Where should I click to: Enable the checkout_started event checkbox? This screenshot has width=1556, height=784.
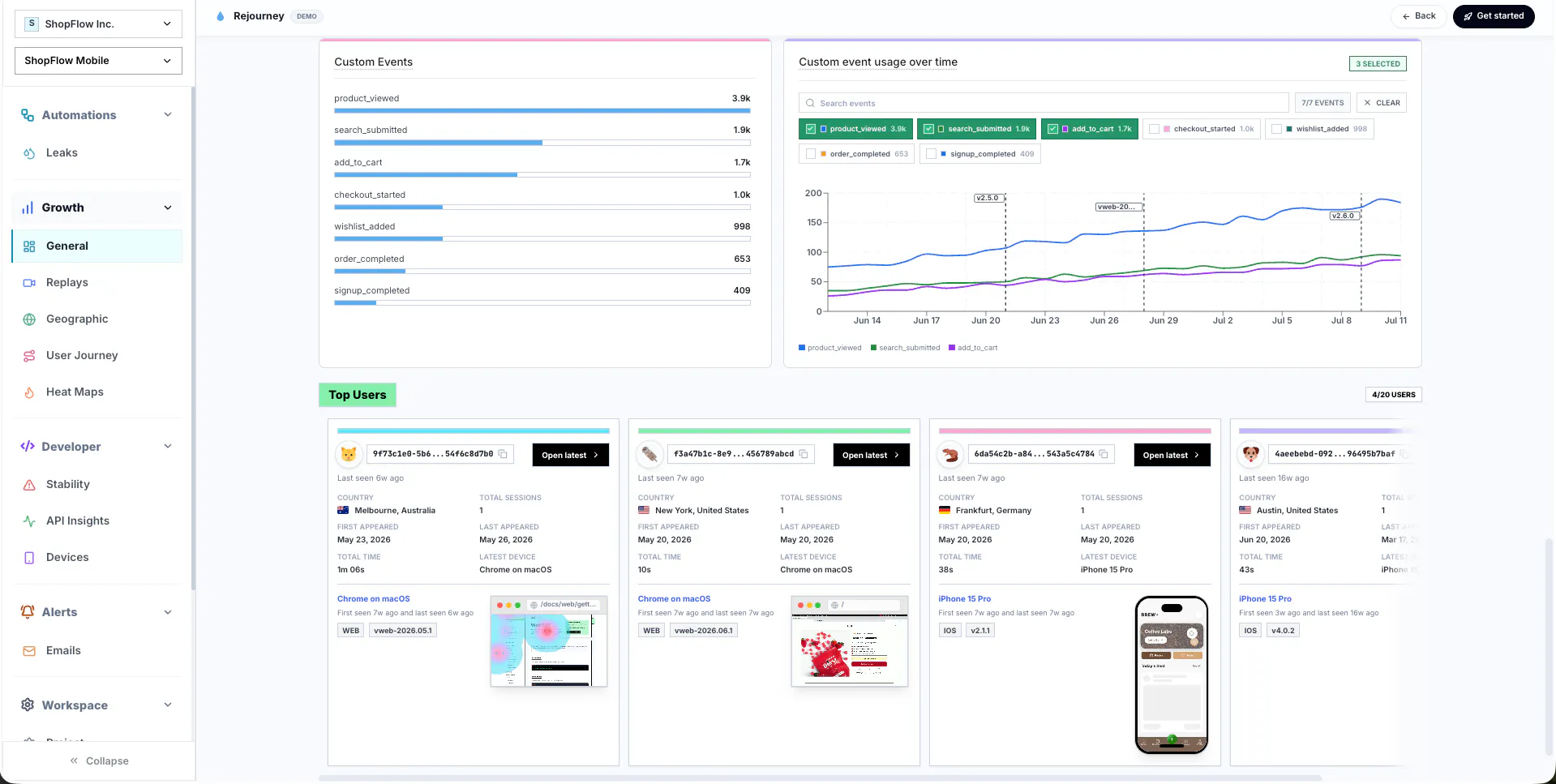tap(1154, 129)
